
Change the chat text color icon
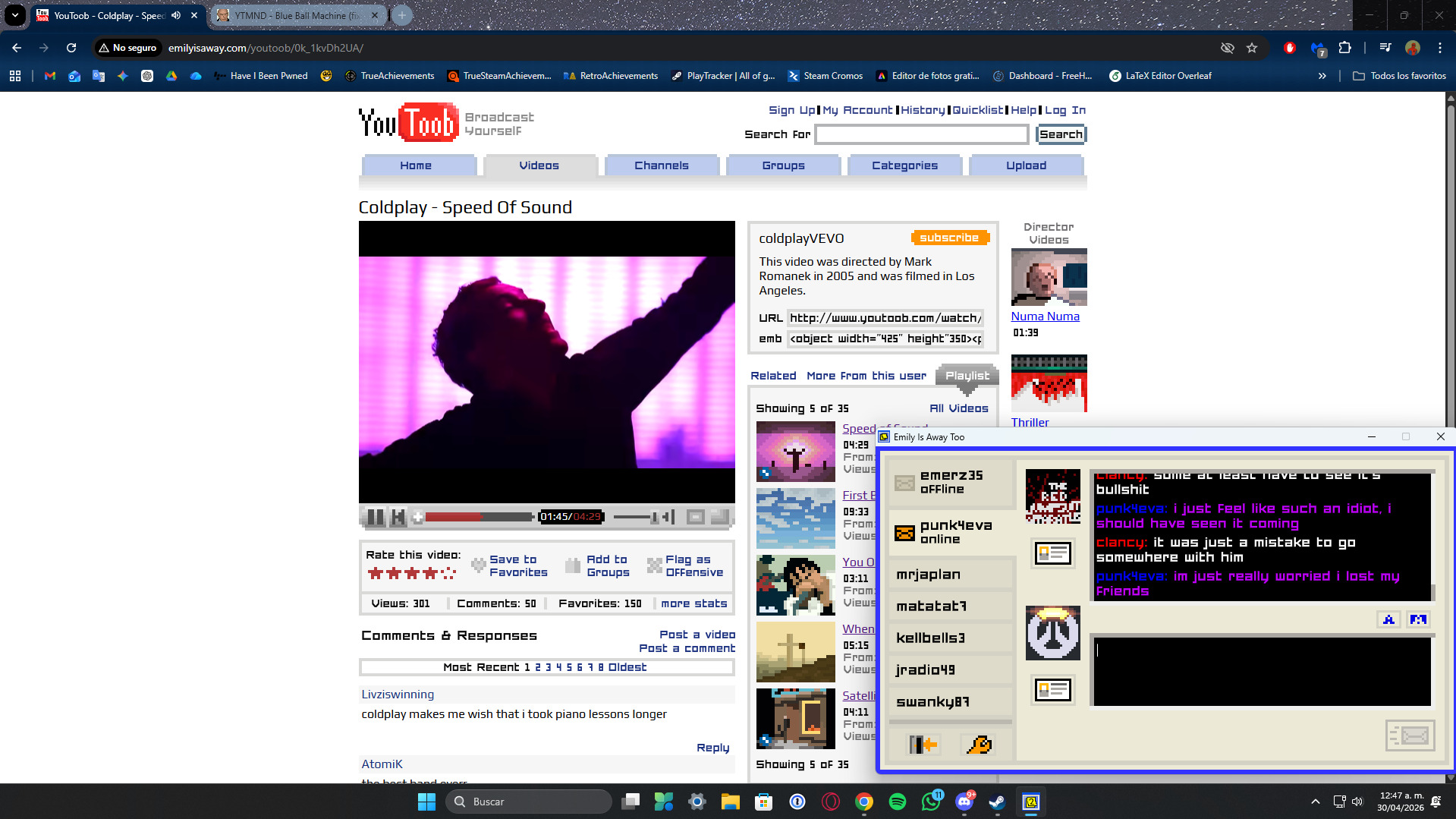[x=1388, y=619]
